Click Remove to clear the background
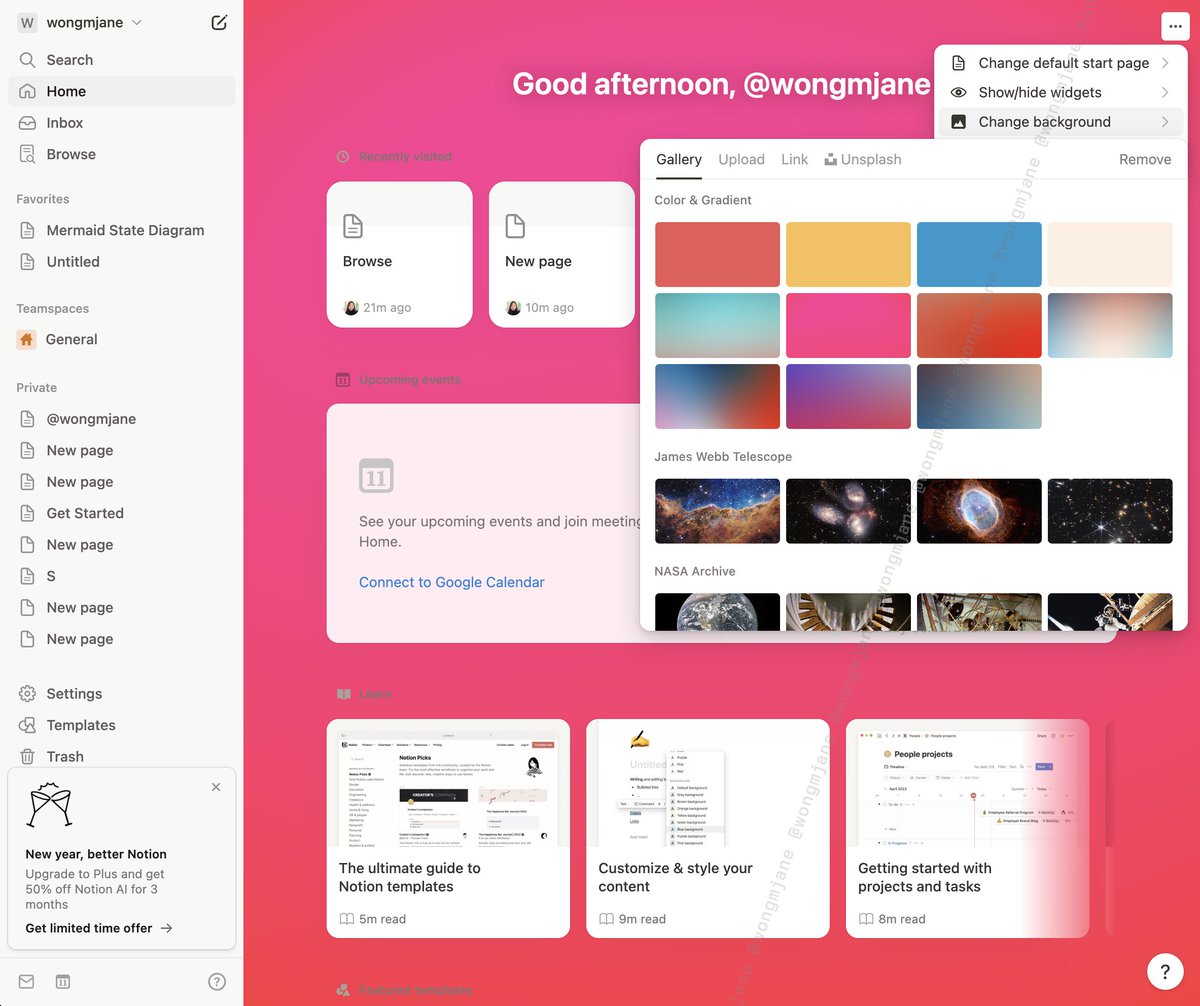 [x=1144, y=159]
